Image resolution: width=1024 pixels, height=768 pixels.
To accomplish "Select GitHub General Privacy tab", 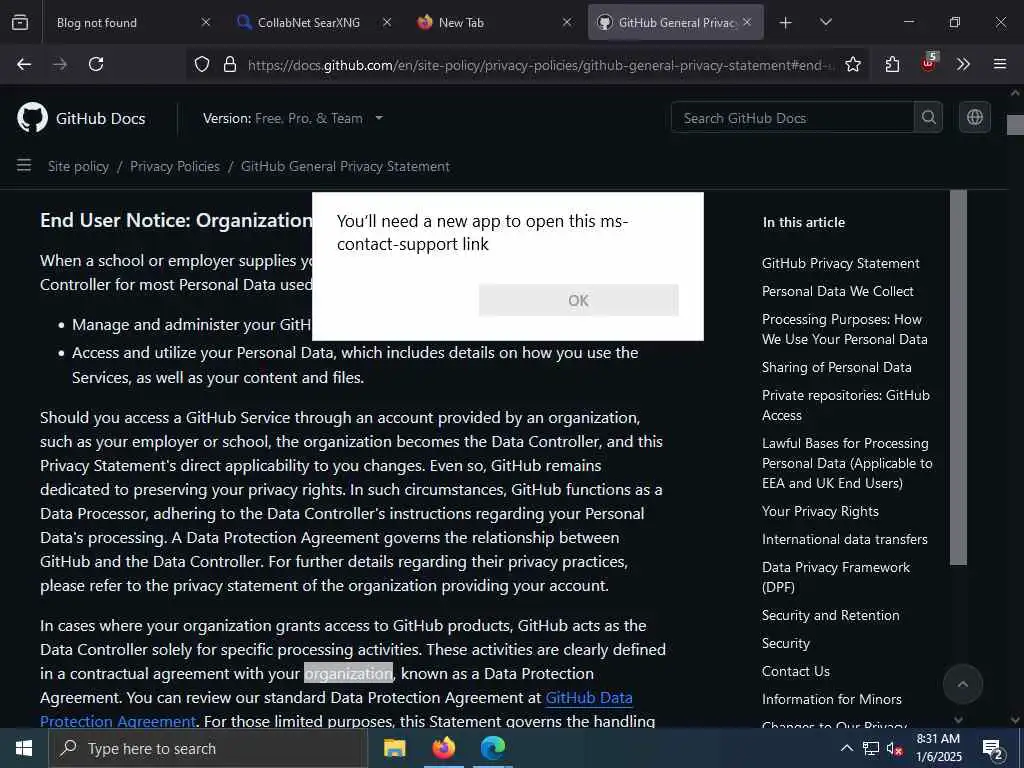I will coord(677,22).
